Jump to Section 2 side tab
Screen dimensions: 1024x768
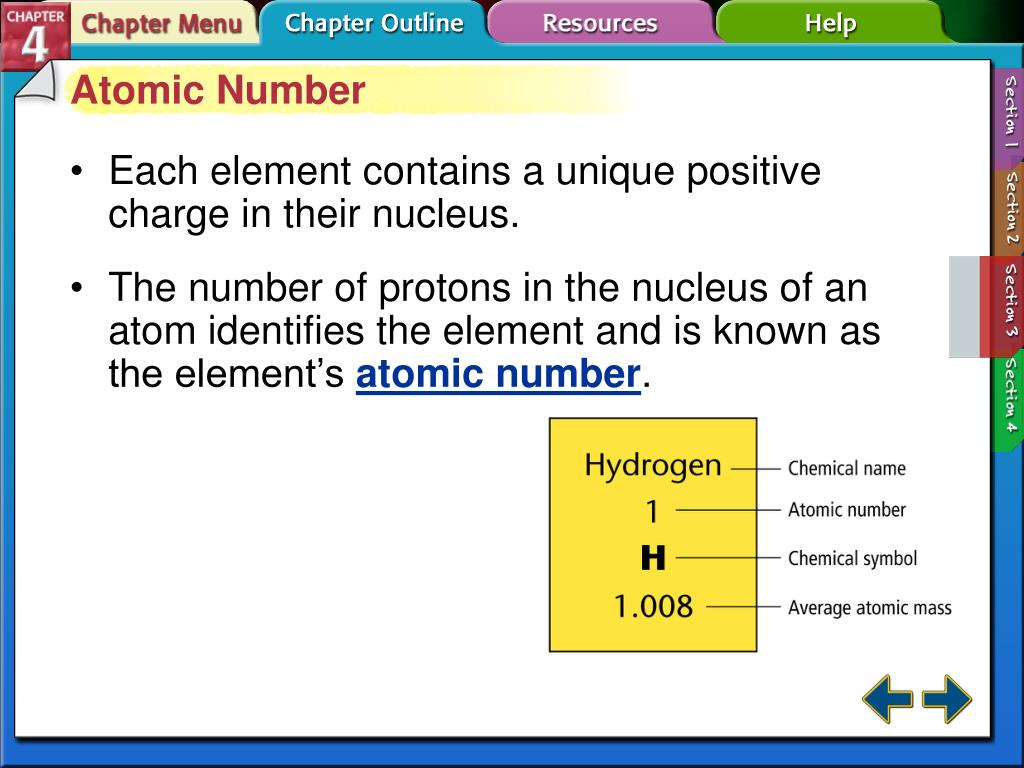pos(1009,208)
